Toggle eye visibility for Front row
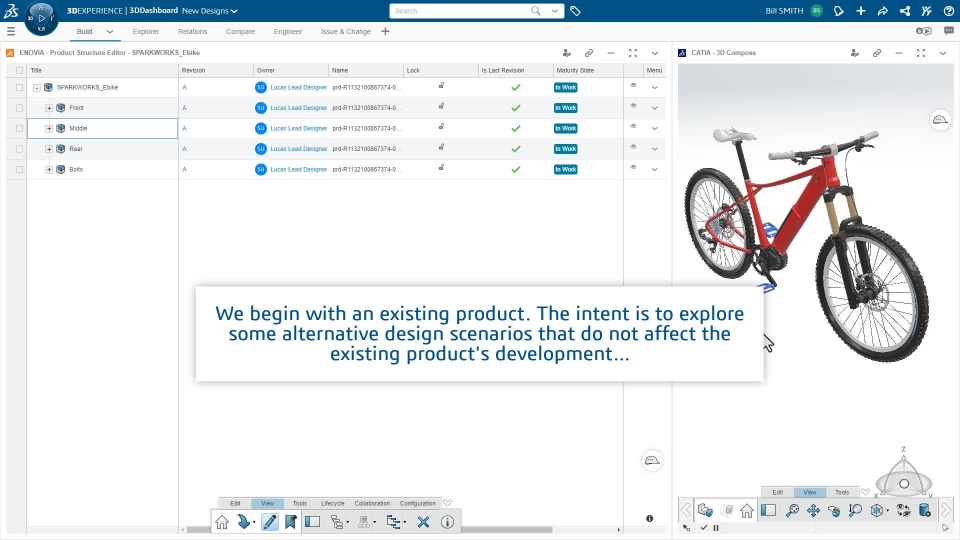 point(634,106)
